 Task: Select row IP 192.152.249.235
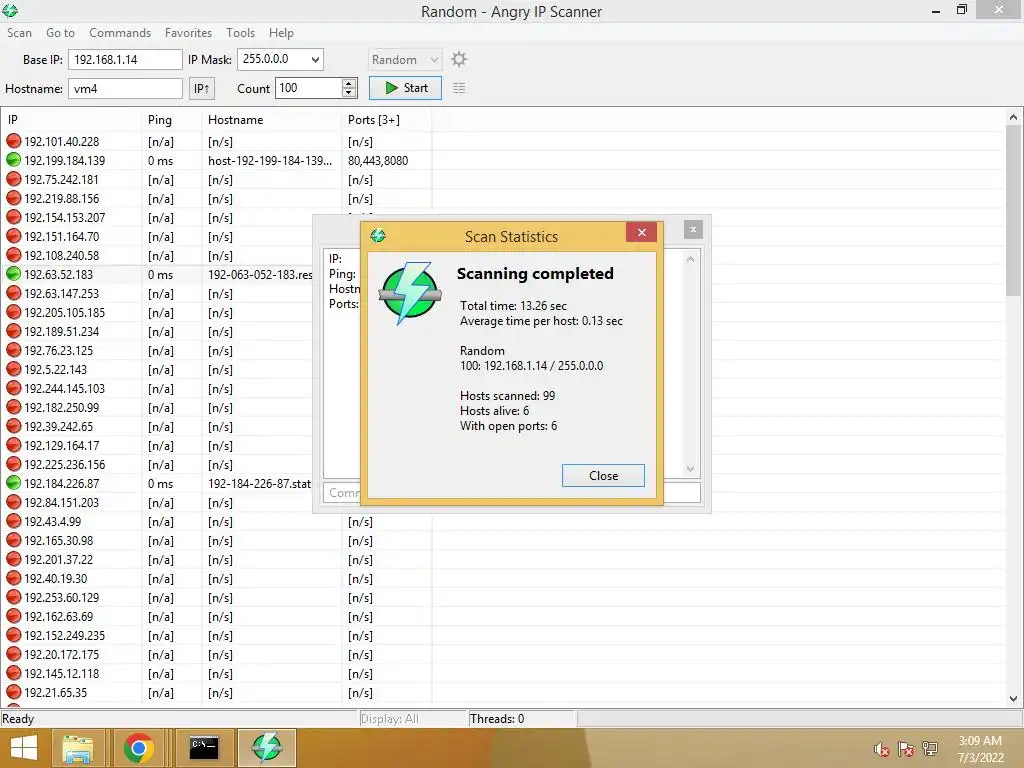click(64, 635)
